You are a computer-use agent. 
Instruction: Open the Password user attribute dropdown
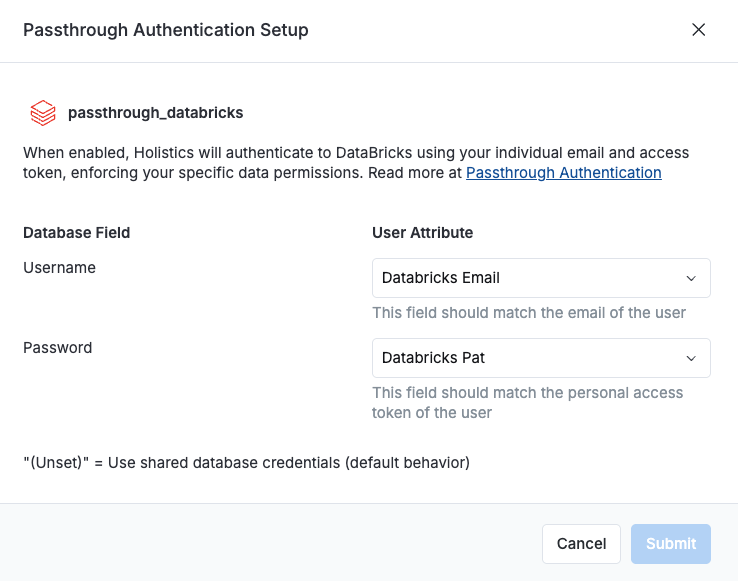click(540, 358)
